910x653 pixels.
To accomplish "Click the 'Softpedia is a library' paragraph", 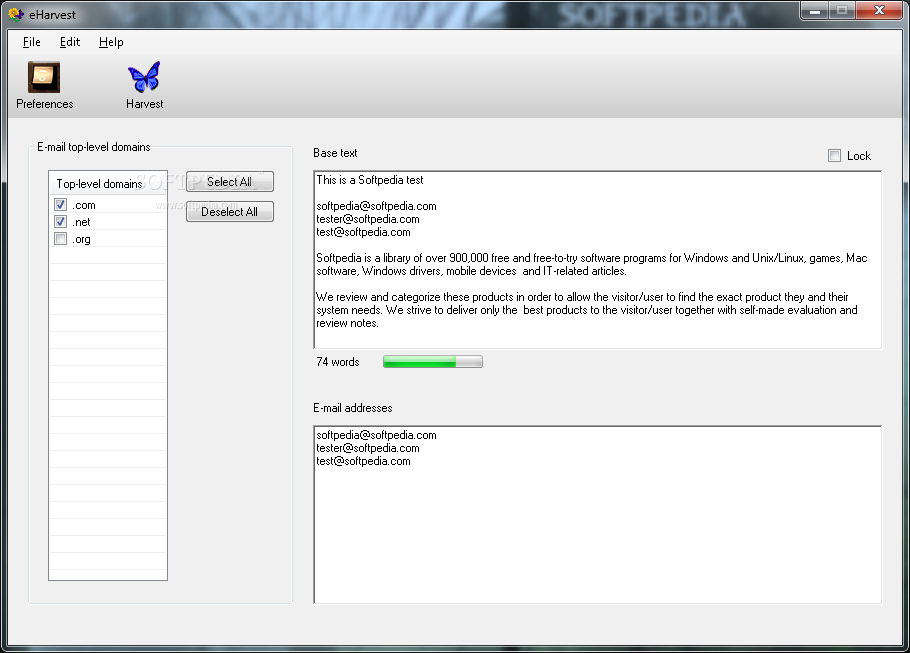I will tap(592, 264).
